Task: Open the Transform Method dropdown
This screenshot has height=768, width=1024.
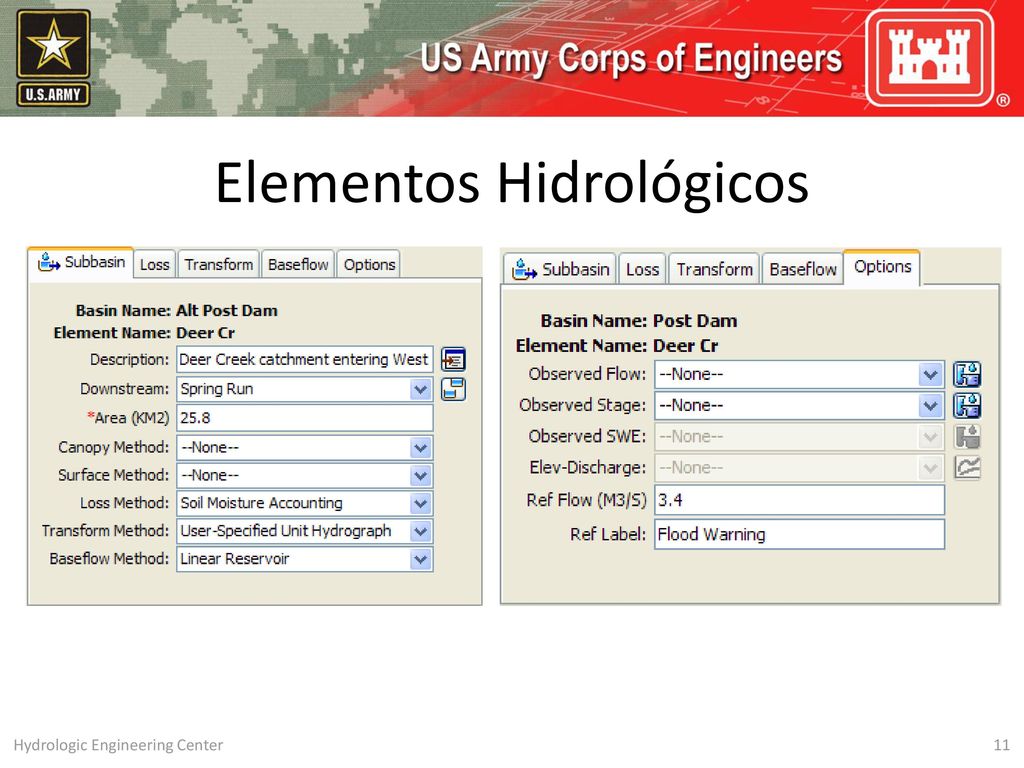Action: coord(421,532)
